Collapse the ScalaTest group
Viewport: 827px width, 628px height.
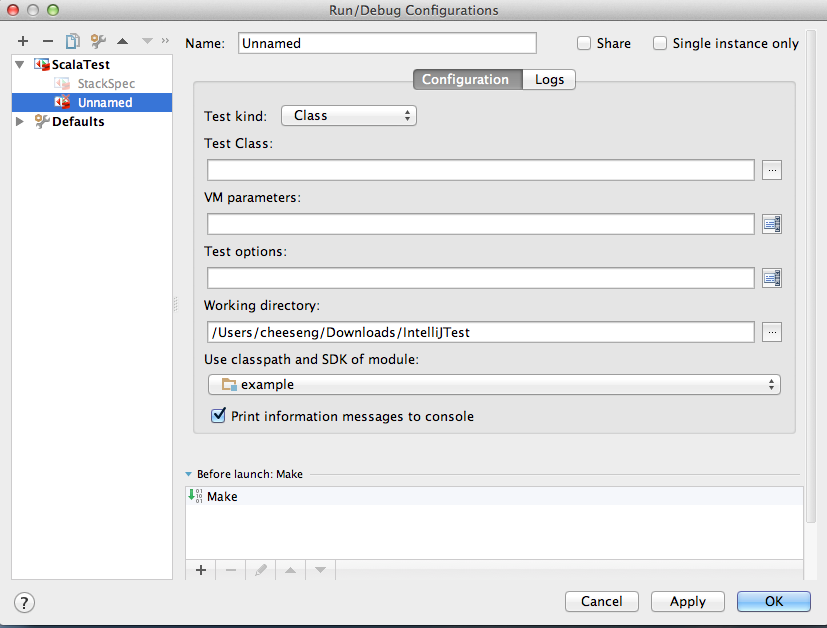(x=20, y=63)
